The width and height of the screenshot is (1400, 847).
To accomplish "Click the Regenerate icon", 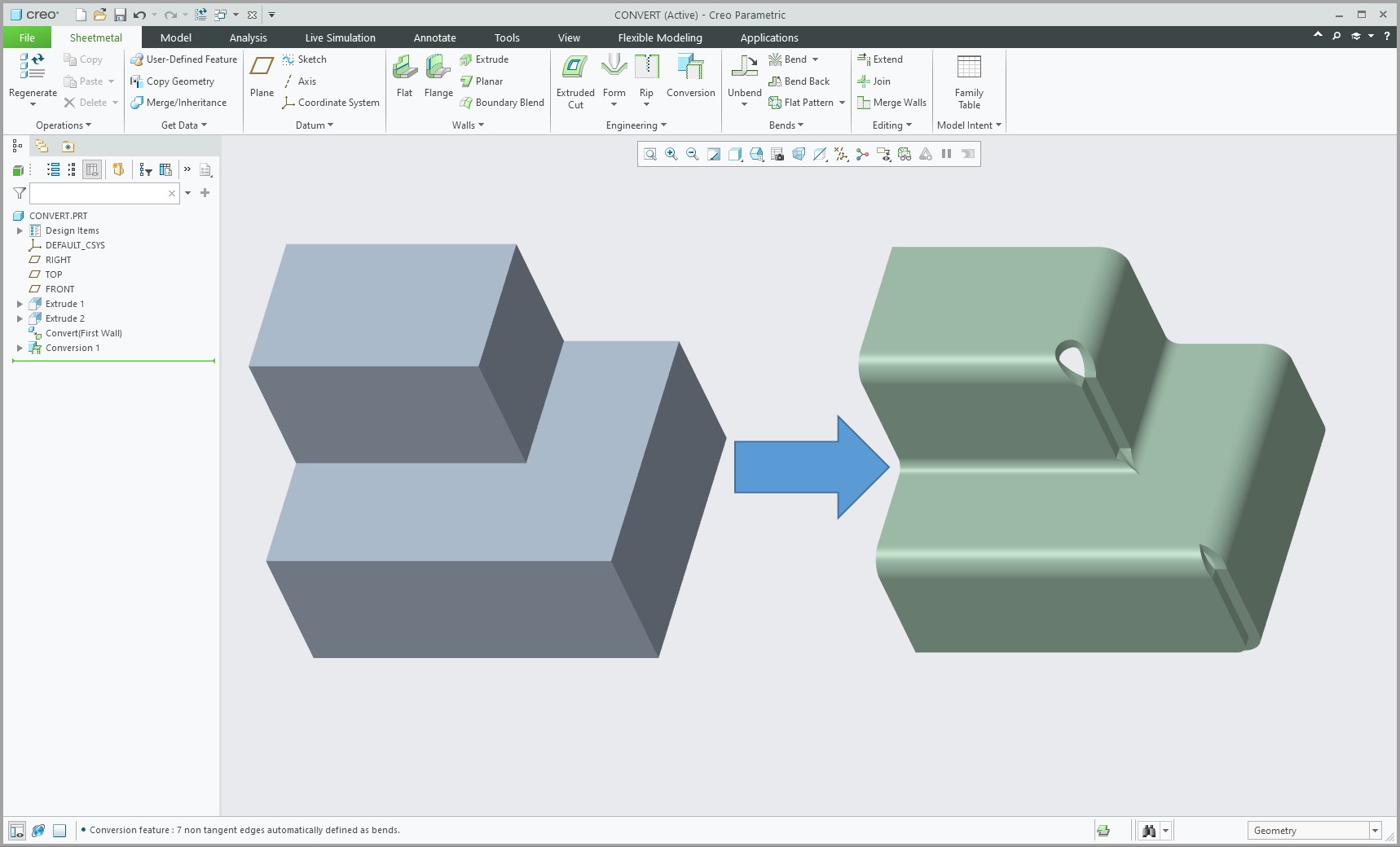I will (x=33, y=67).
